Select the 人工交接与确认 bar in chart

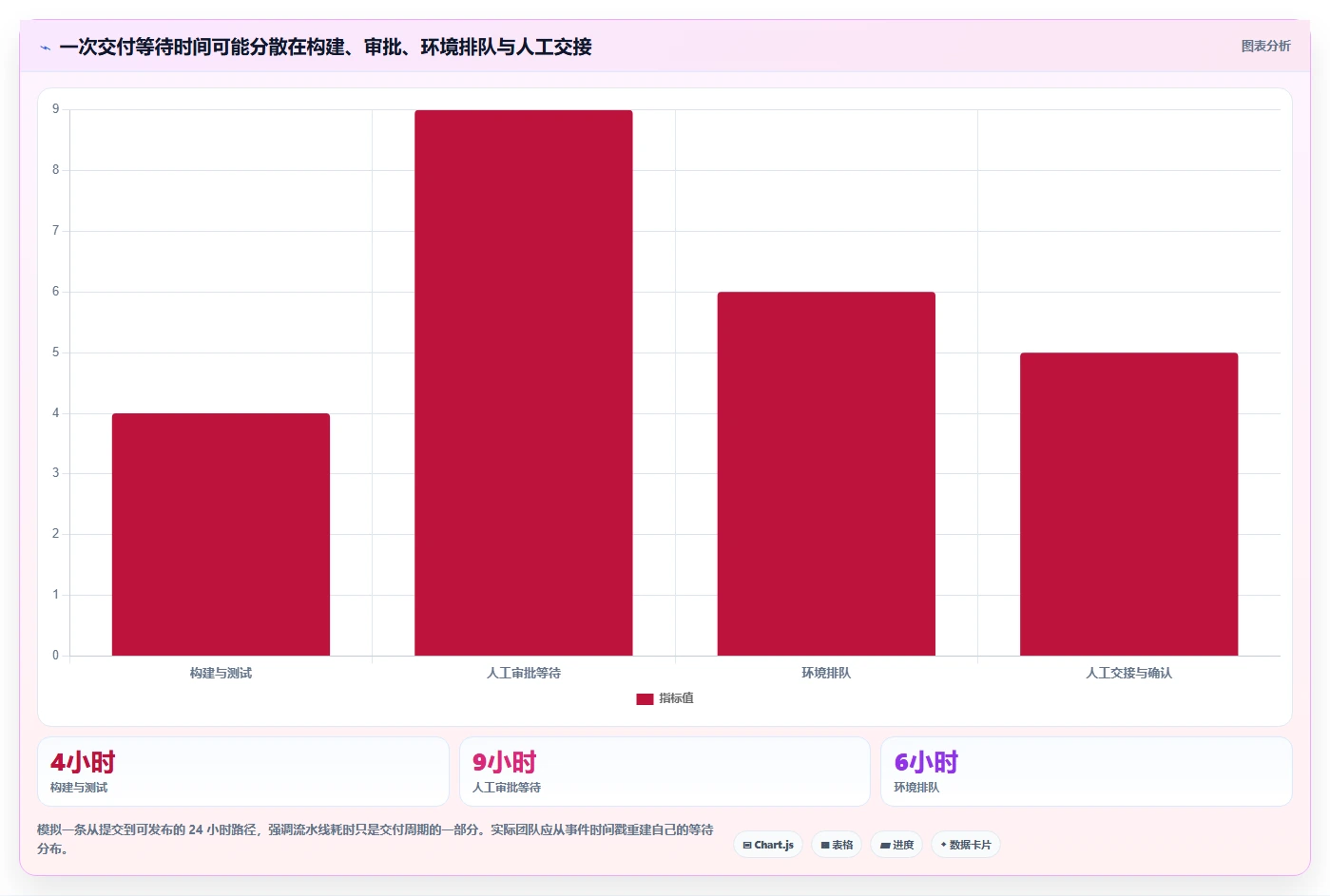click(1129, 504)
